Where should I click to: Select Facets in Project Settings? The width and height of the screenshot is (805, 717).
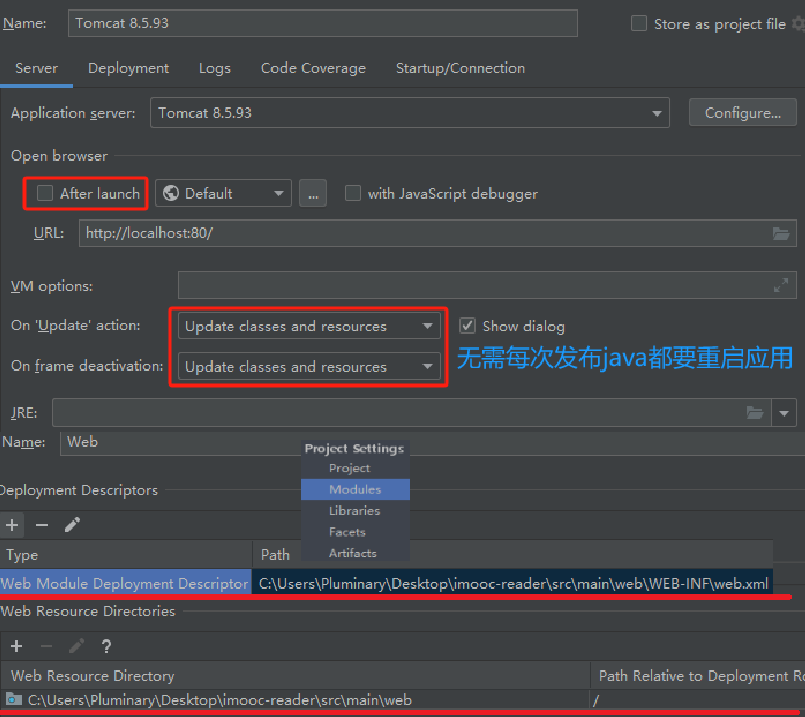355,532
